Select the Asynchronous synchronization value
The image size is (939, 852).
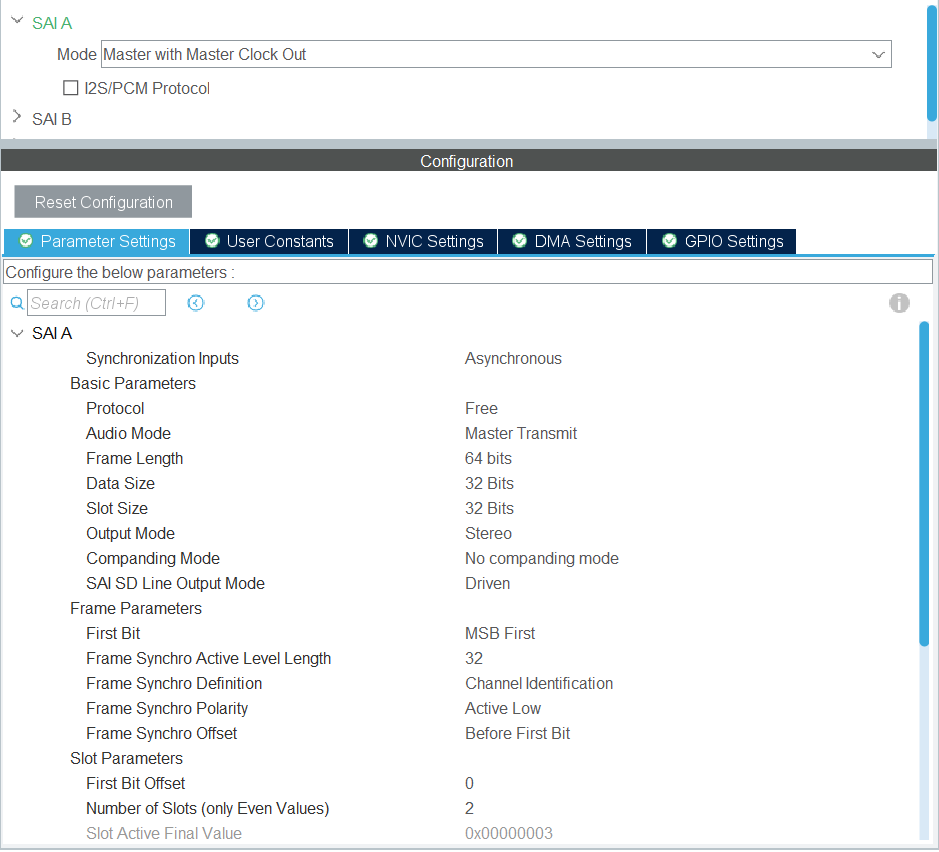(x=513, y=359)
